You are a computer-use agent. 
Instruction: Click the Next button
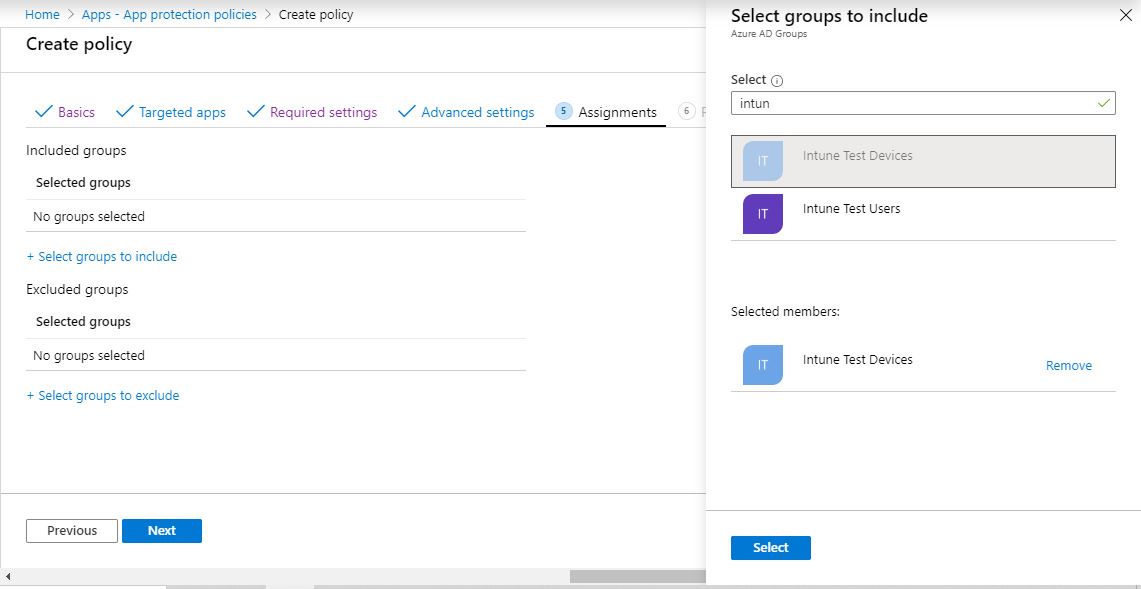pos(161,530)
